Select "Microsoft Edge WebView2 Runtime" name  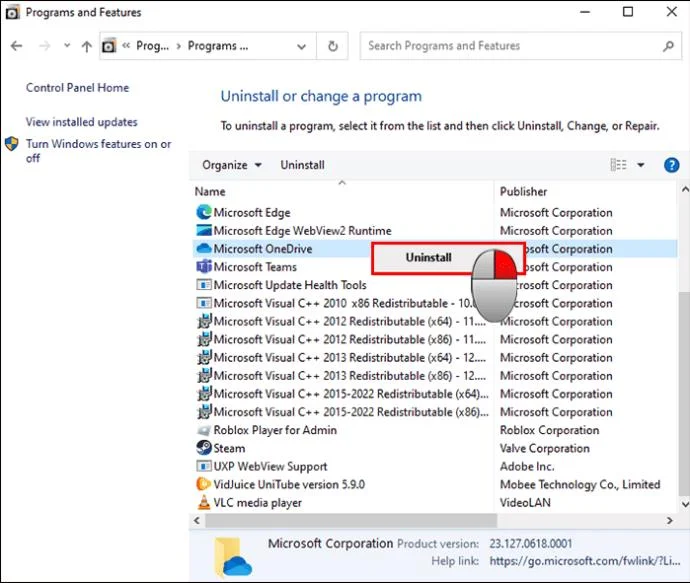pyautogui.click(x=302, y=231)
